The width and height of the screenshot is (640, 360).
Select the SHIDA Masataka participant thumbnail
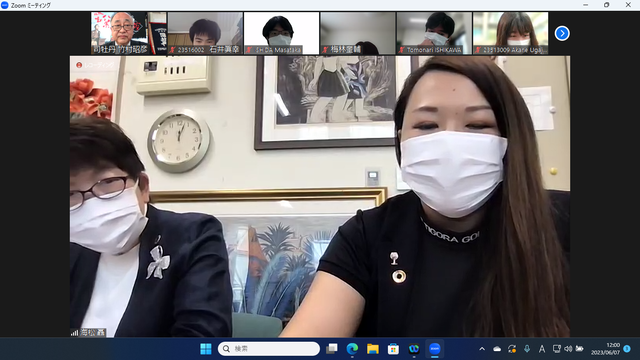[282, 33]
